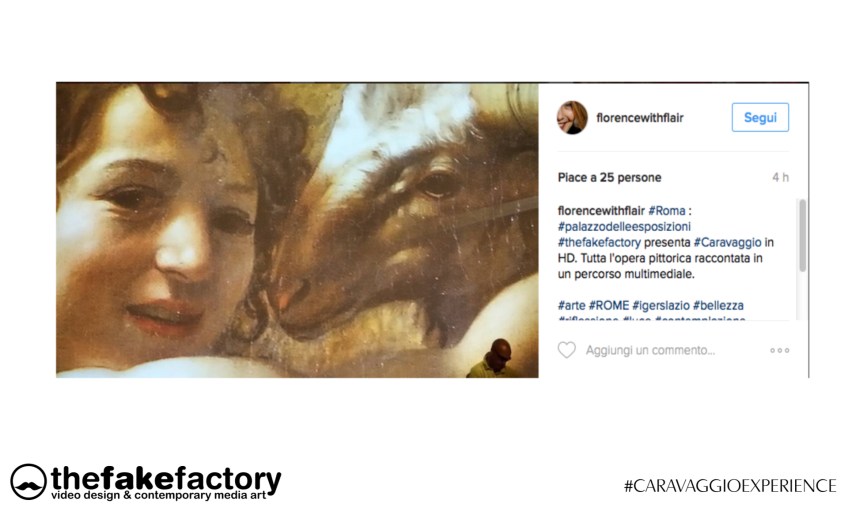Screen dimensions: 848x507
Task: Open the #thefakefactory hashtag
Action: coord(599,242)
